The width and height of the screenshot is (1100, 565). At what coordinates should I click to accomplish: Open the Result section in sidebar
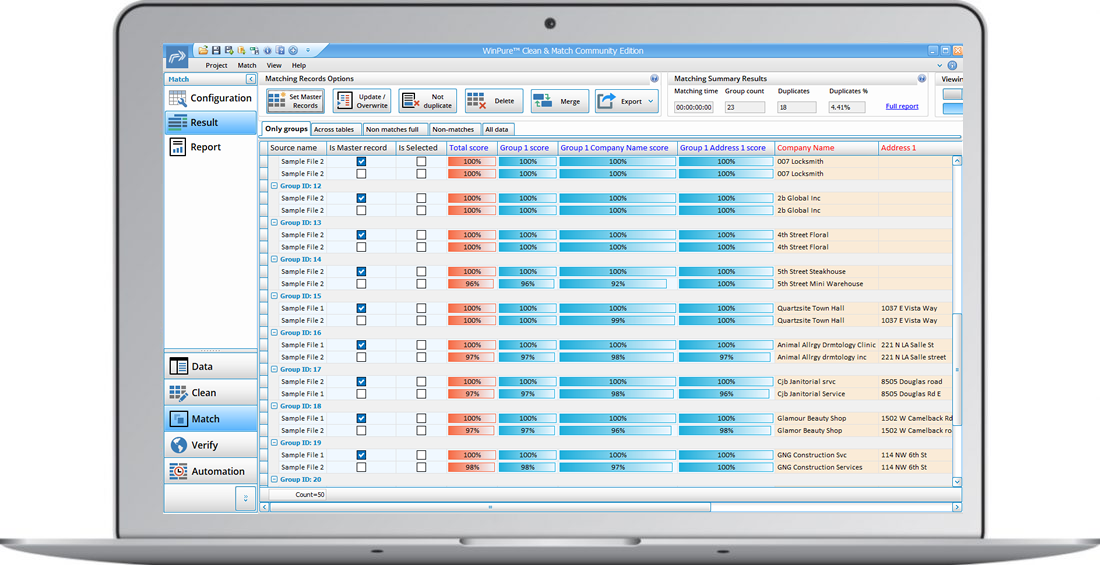point(210,122)
